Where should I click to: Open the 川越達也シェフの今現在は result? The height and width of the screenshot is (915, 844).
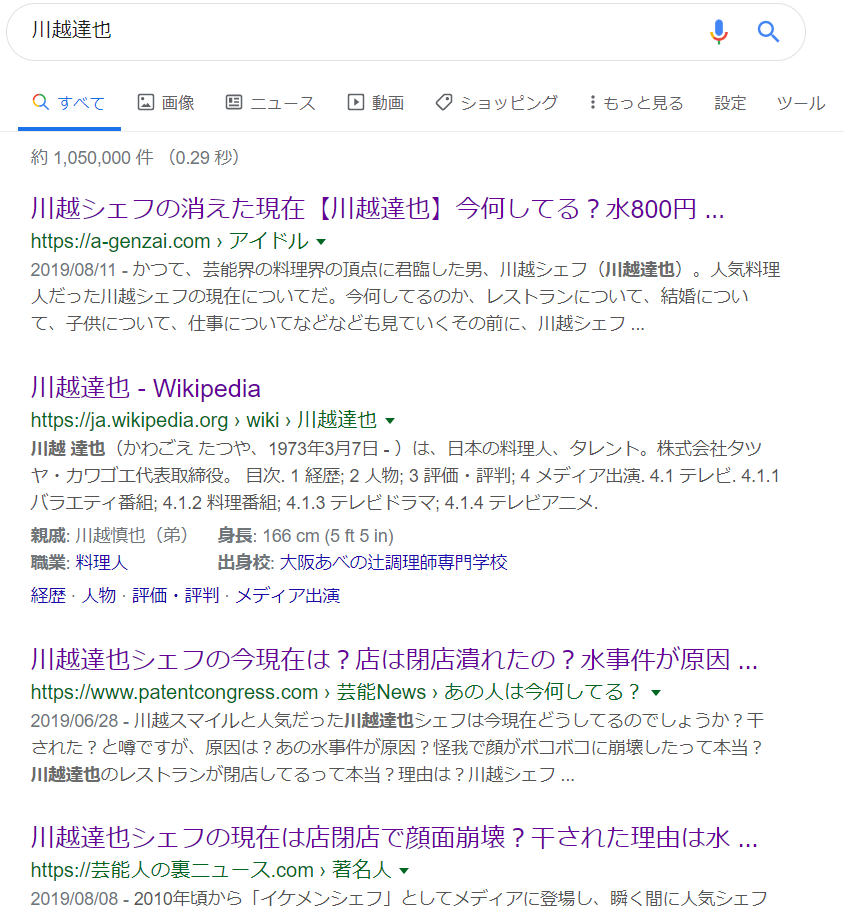[x=394, y=659]
